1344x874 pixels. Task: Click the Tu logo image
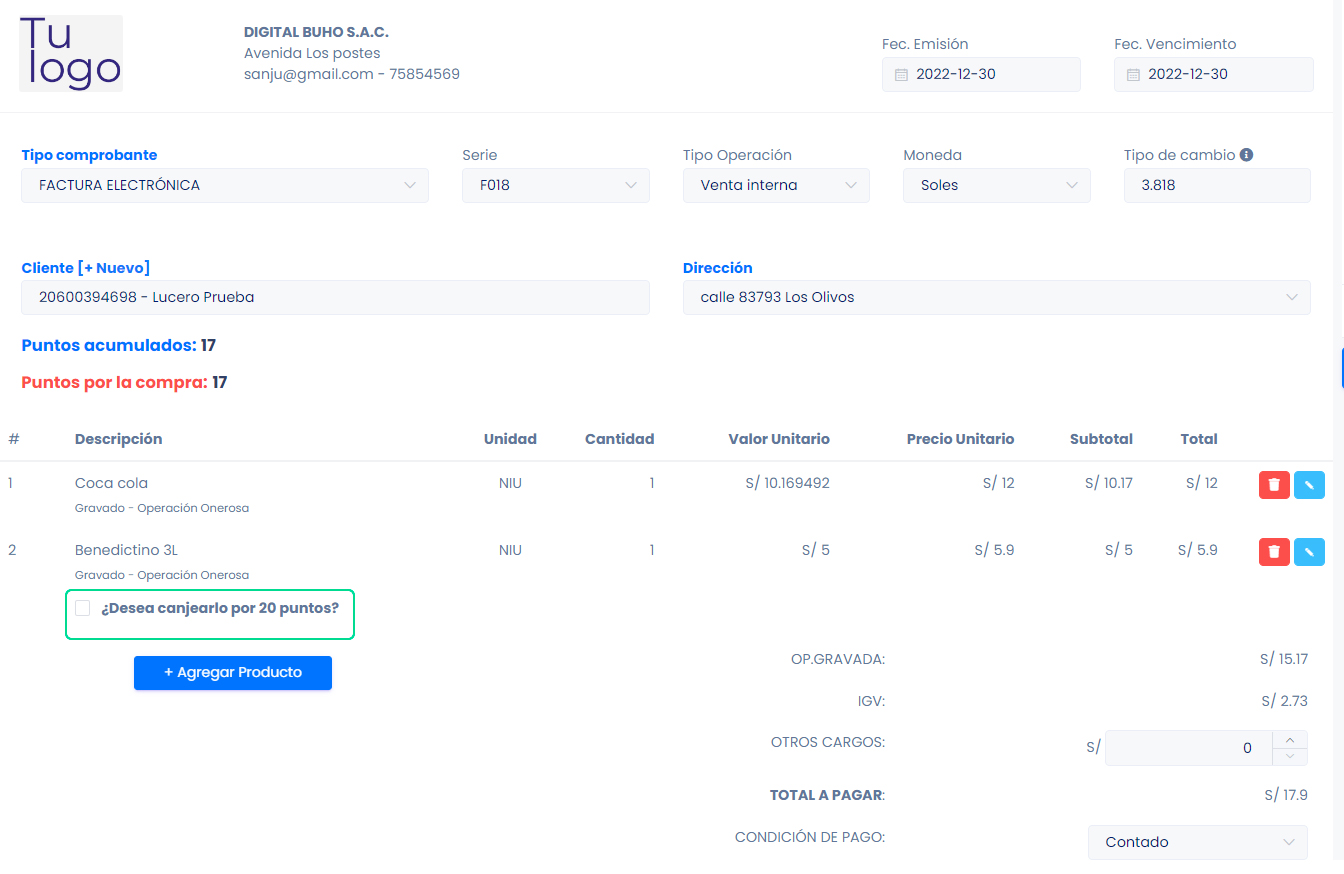[71, 54]
